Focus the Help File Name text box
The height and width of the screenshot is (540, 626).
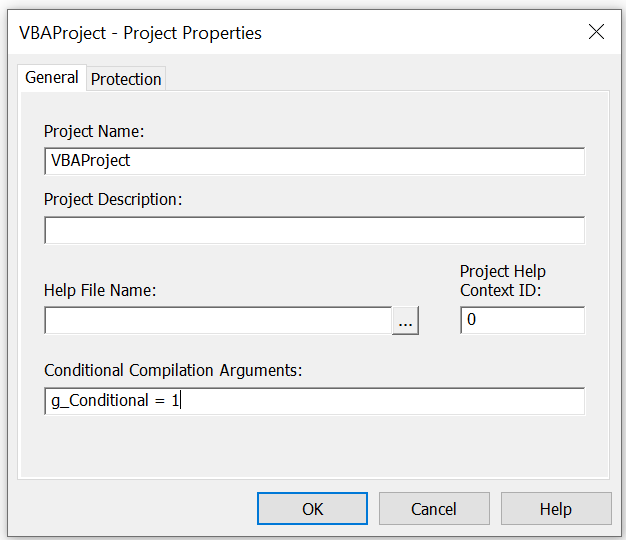(218, 320)
